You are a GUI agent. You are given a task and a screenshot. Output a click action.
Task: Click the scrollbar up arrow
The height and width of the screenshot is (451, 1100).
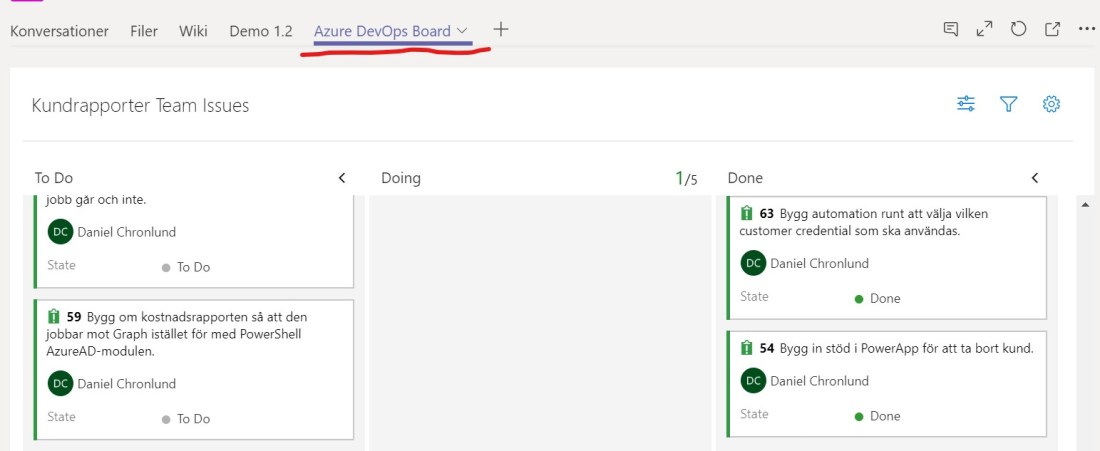[1085, 204]
